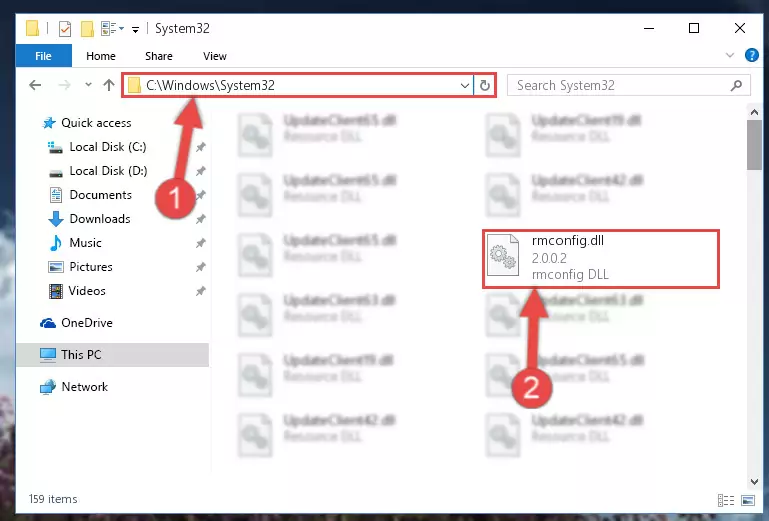Select the rmconfig.dll file name
Viewport: 769px width, 521px height.
tap(568, 241)
